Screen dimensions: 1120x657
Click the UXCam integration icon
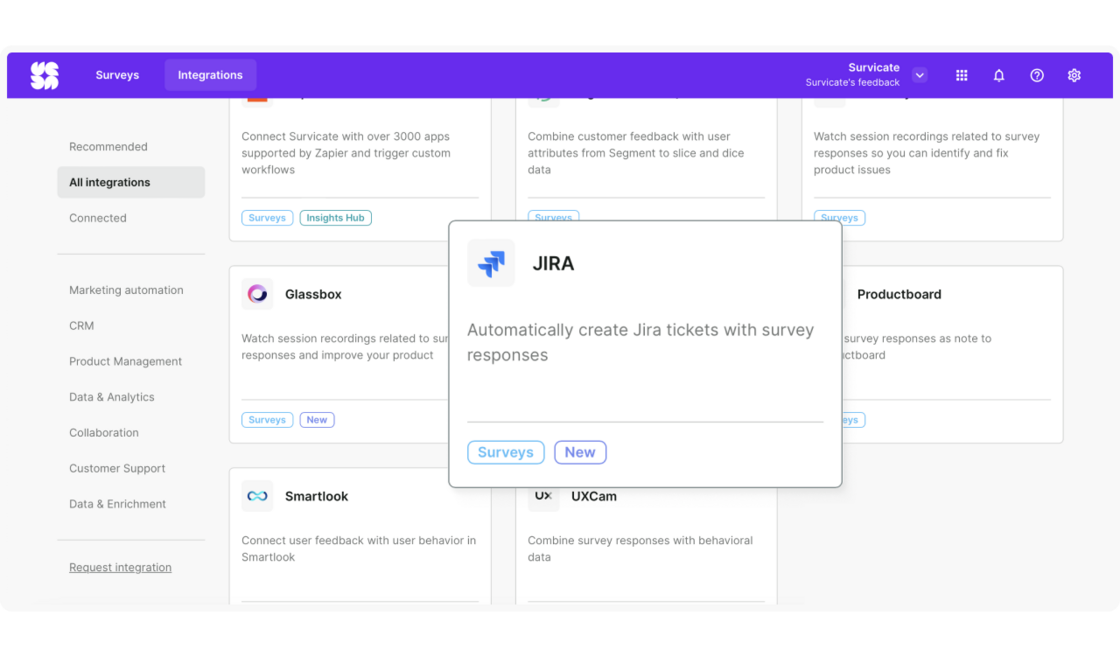(x=543, y=496)
